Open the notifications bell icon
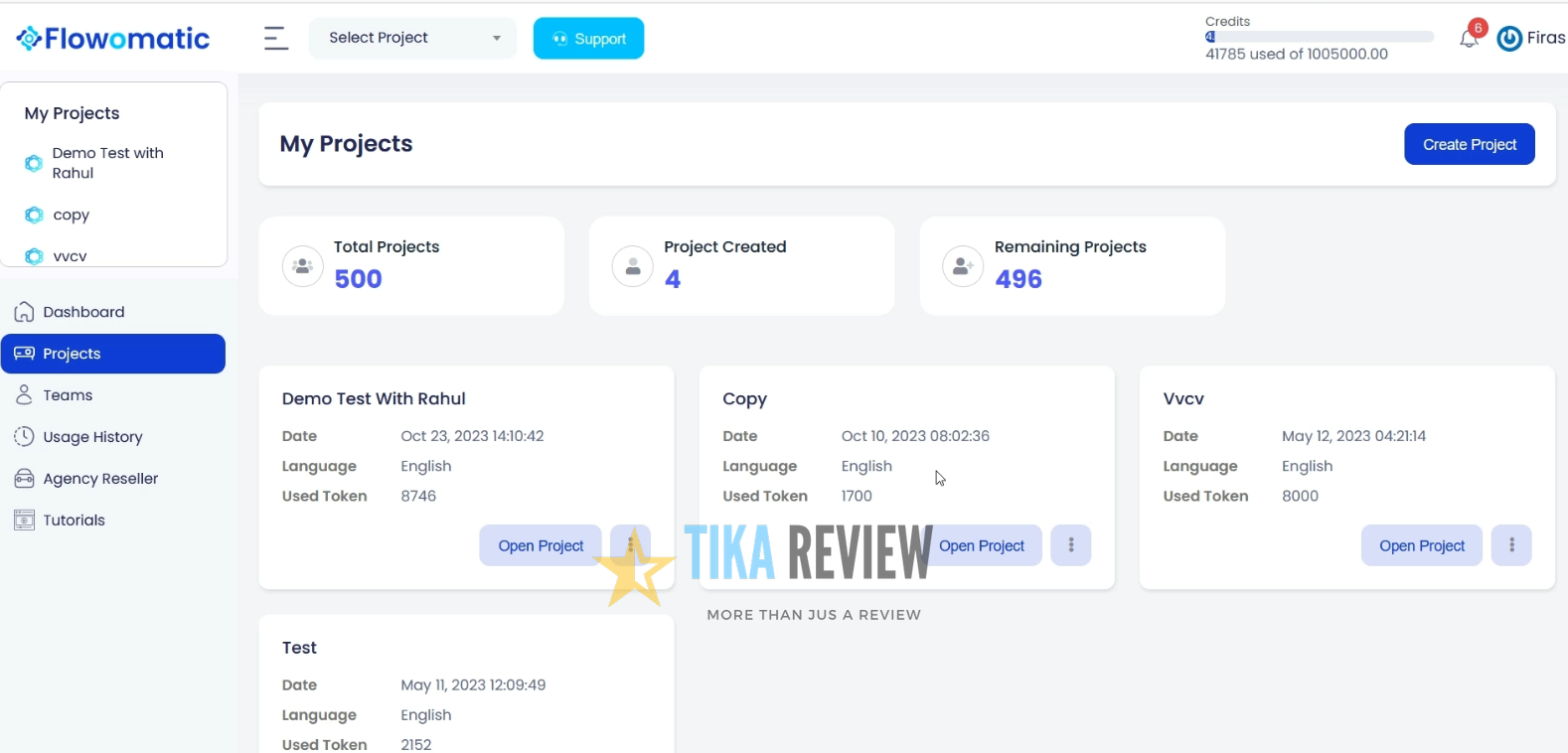 (x=1469, y=39)
